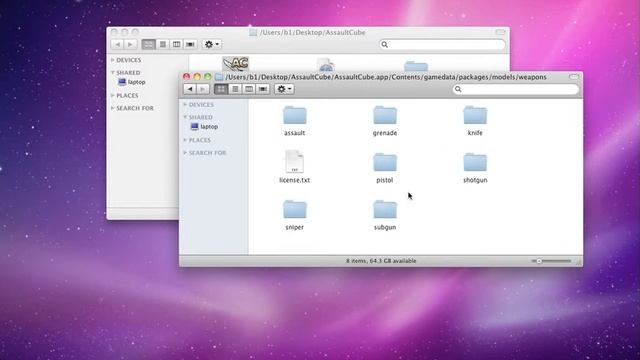Image resolution: width=640 pixels, height=360 pixels.
Task: Open the assault folder
Action: click(294, 116)
